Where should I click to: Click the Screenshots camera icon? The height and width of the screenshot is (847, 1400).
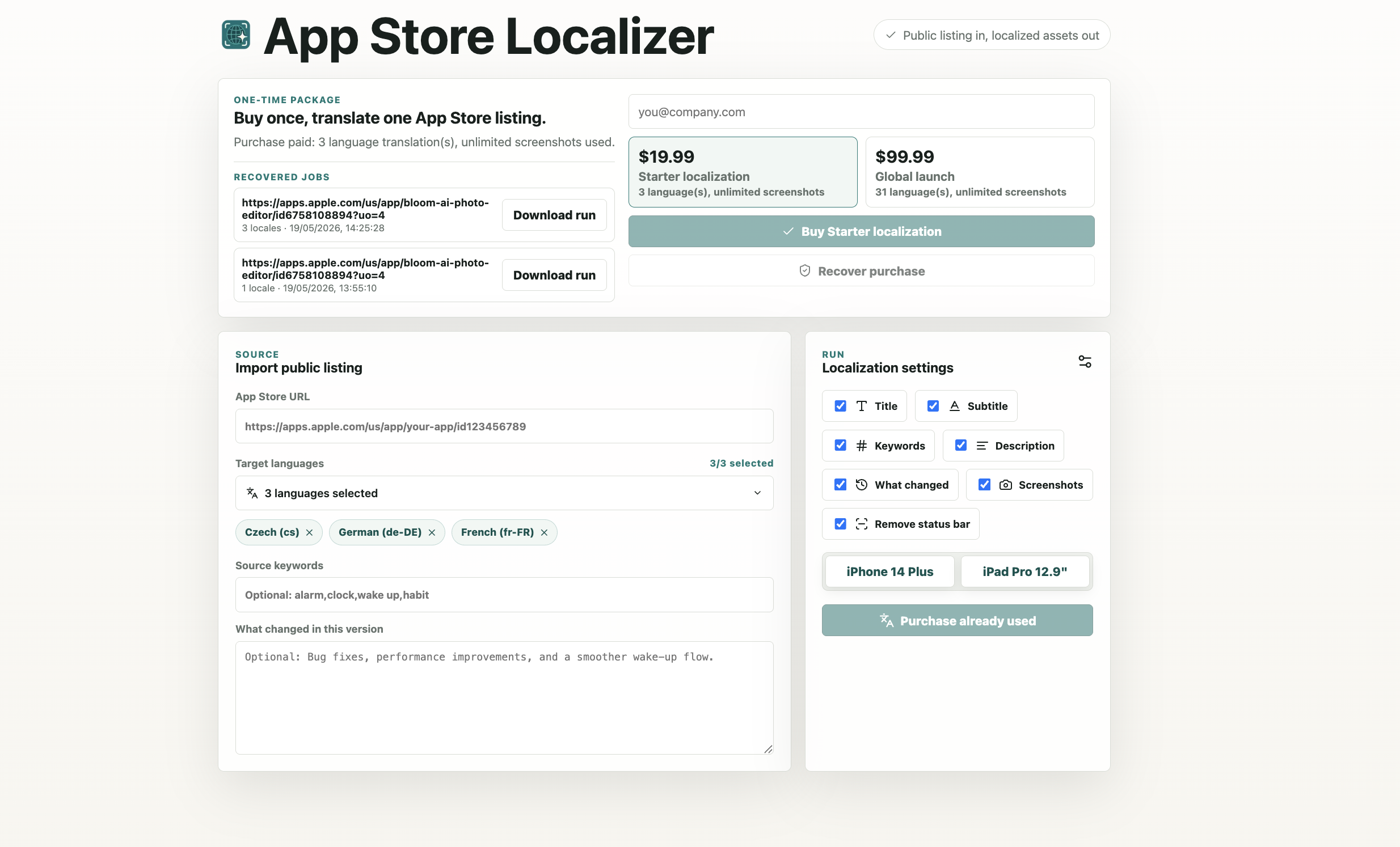[1005, 485]
